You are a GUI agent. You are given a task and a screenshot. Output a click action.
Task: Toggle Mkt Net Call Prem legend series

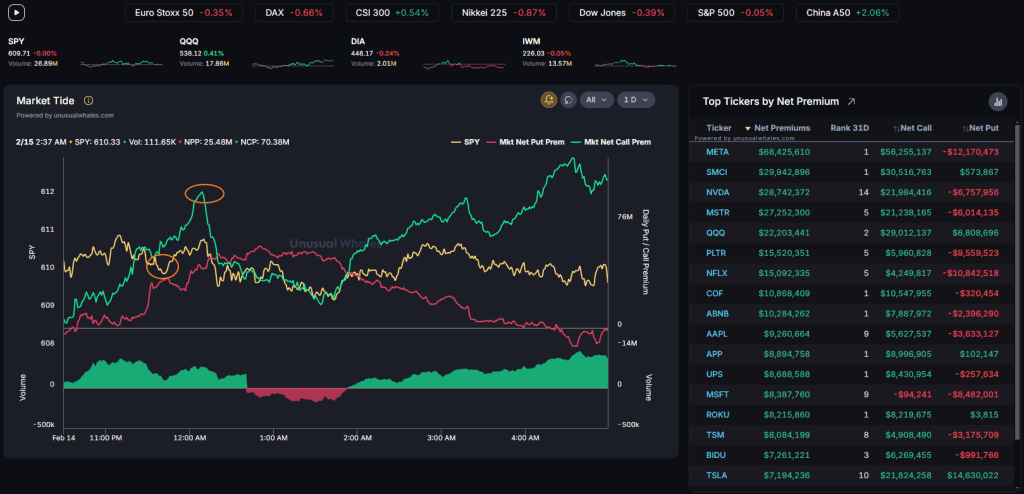[x=610, y=142]
